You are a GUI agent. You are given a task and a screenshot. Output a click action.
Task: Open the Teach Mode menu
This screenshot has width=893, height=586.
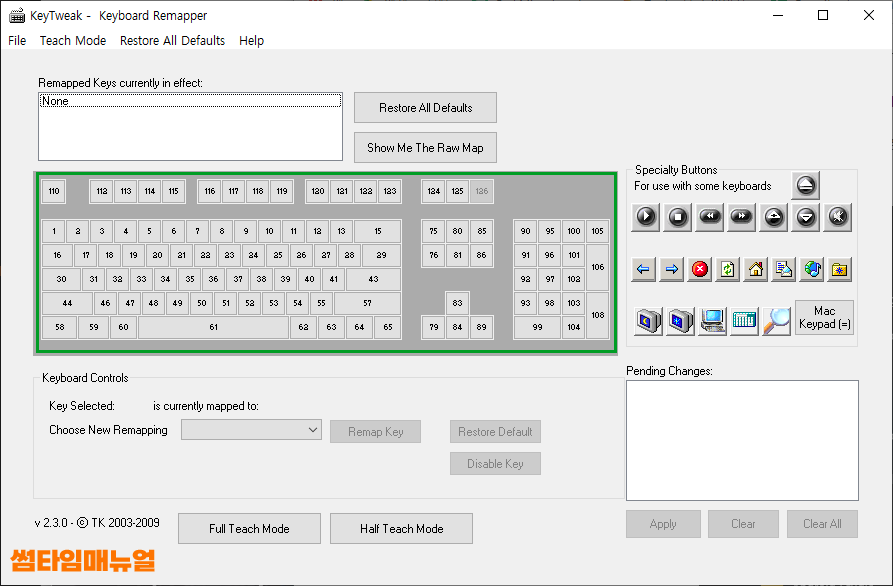[73, 40]
